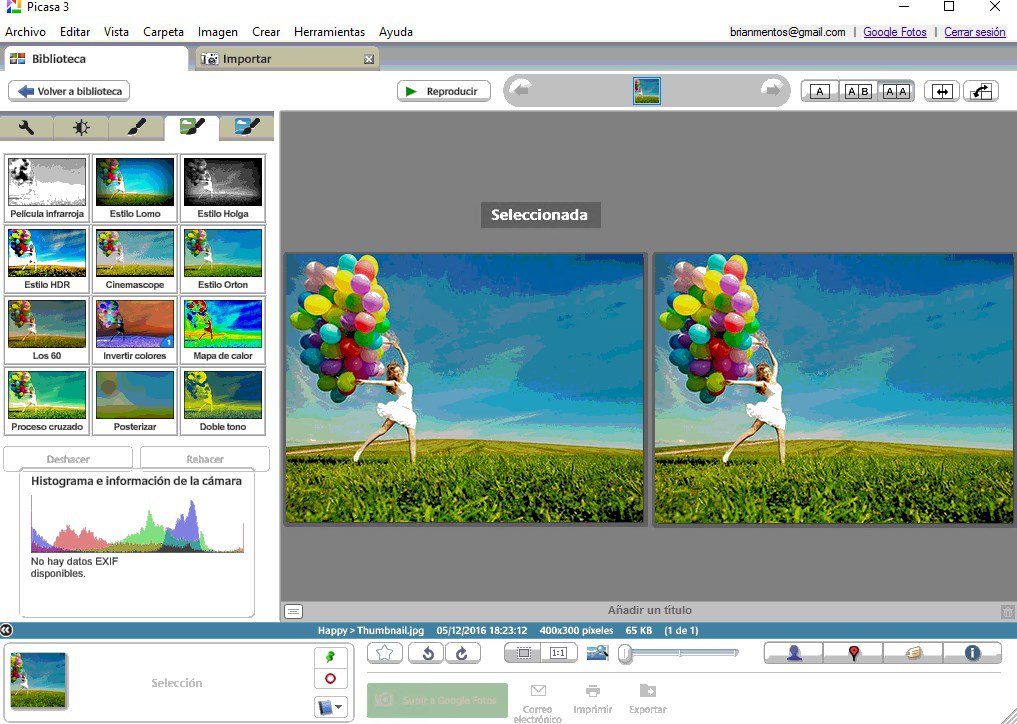Show photo properties with the info icon
Image resolution: width=1017 pixels, height=724 pixels.
(972, 653)
